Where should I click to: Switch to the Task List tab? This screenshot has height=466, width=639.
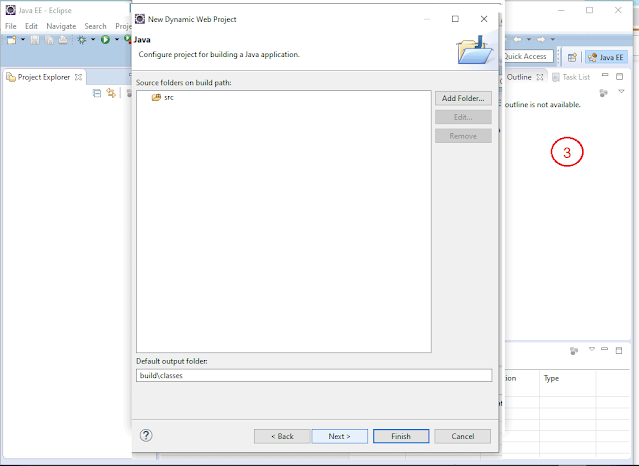tap(571, 77)
